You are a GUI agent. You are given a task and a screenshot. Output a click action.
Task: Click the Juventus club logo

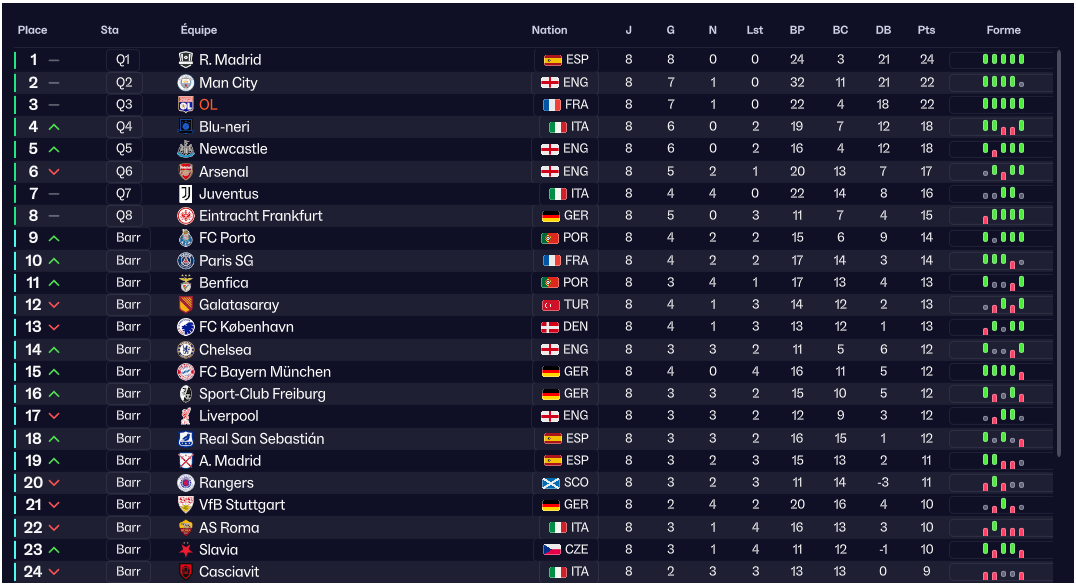point(185,194)
